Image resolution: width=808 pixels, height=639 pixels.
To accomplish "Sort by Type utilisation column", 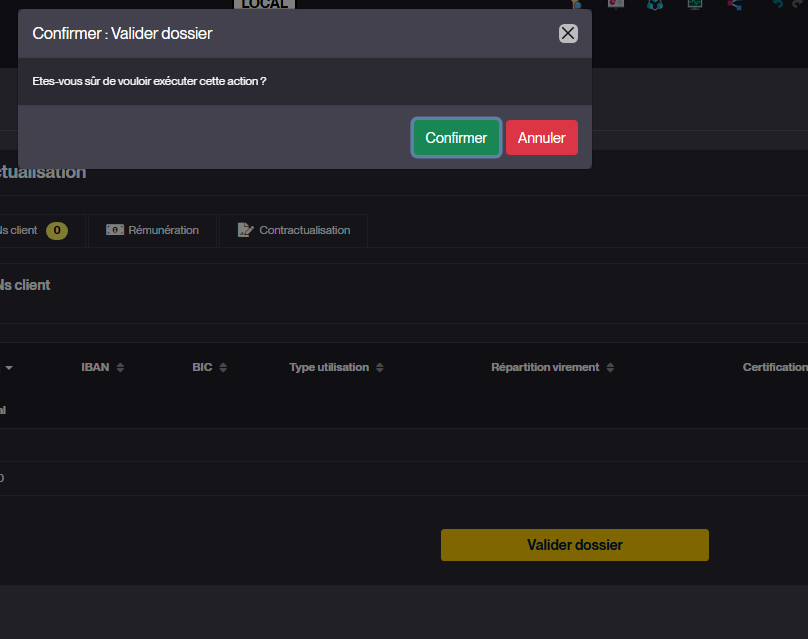I will tap(336, 367).
